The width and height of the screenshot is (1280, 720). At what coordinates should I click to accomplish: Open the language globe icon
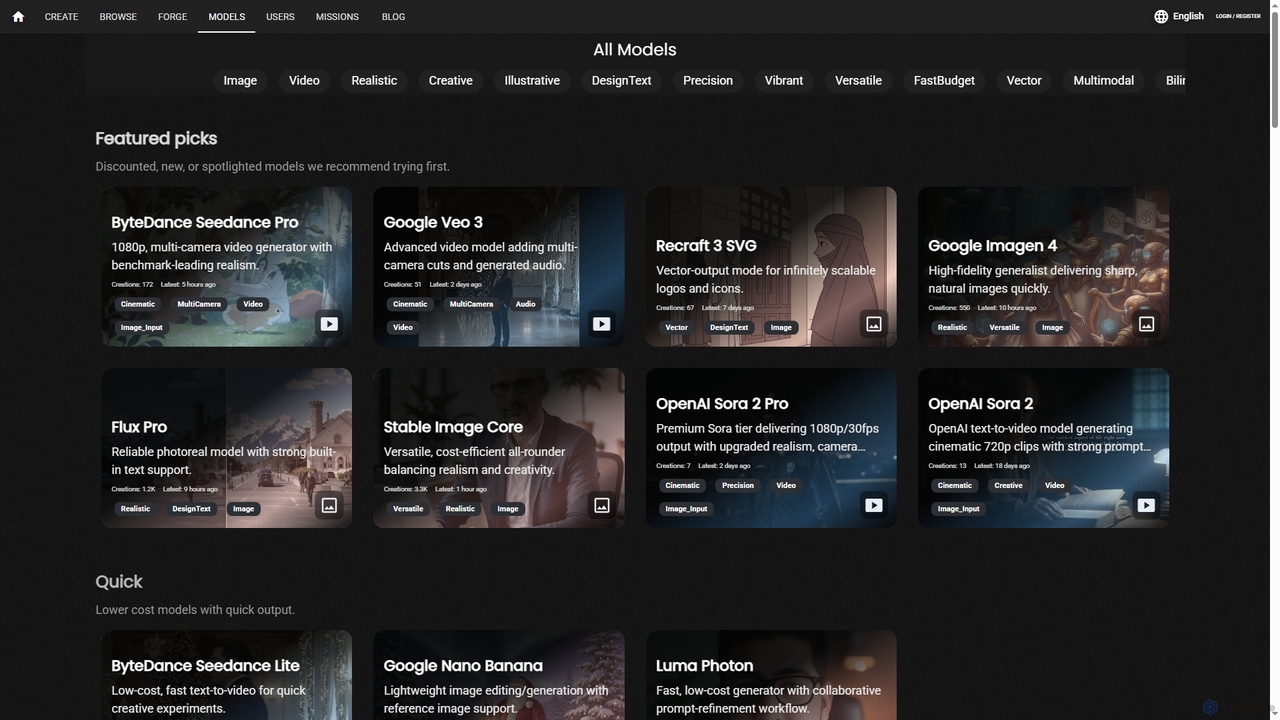(1161, 17)
